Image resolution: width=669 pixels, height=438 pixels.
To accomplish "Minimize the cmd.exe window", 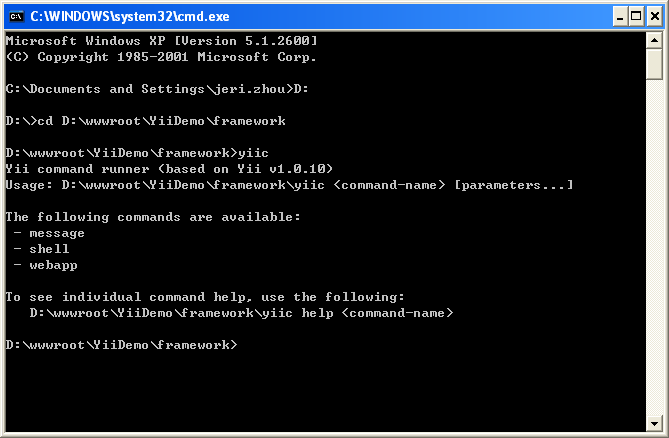I will [620, 17].
